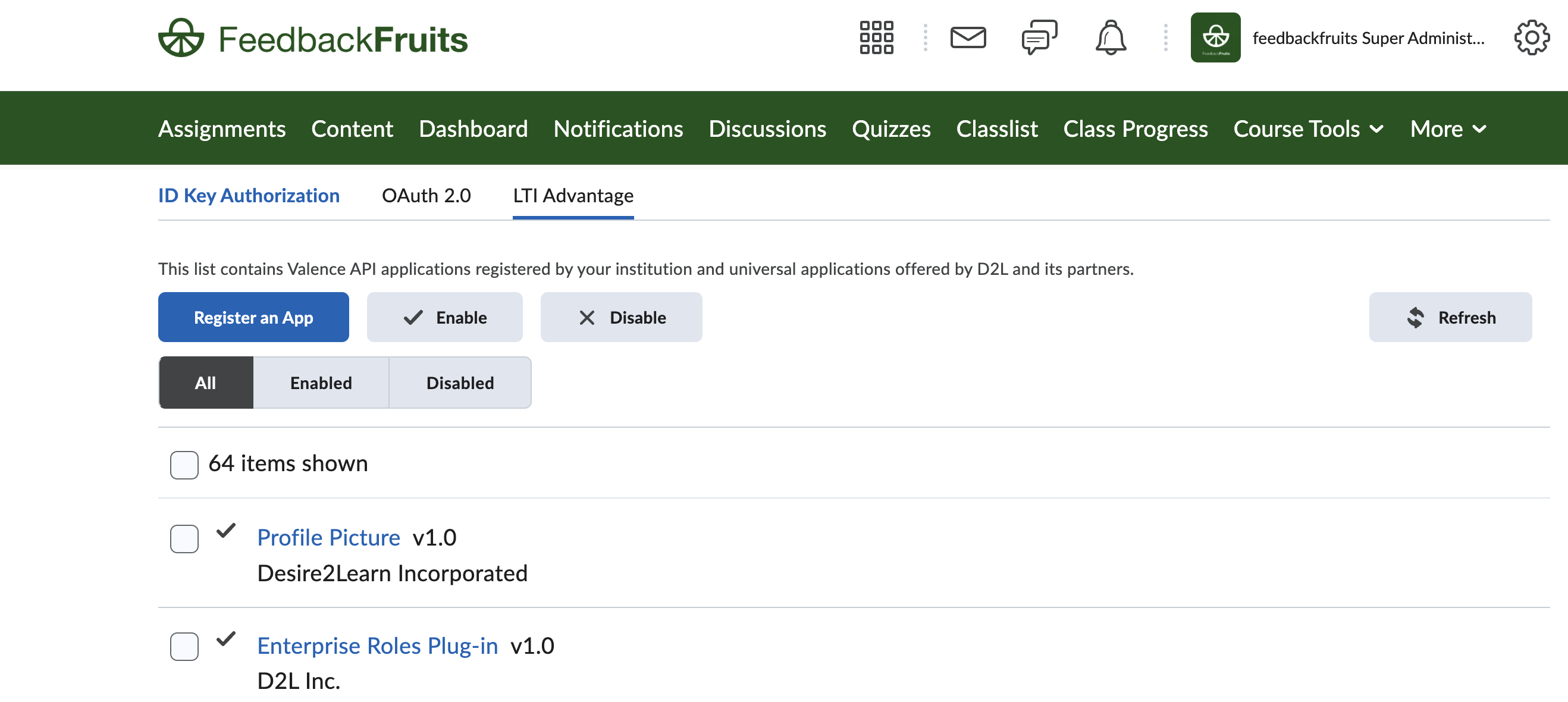Open Discussions from navbar

pyautogui.click(x=767, y=129)
